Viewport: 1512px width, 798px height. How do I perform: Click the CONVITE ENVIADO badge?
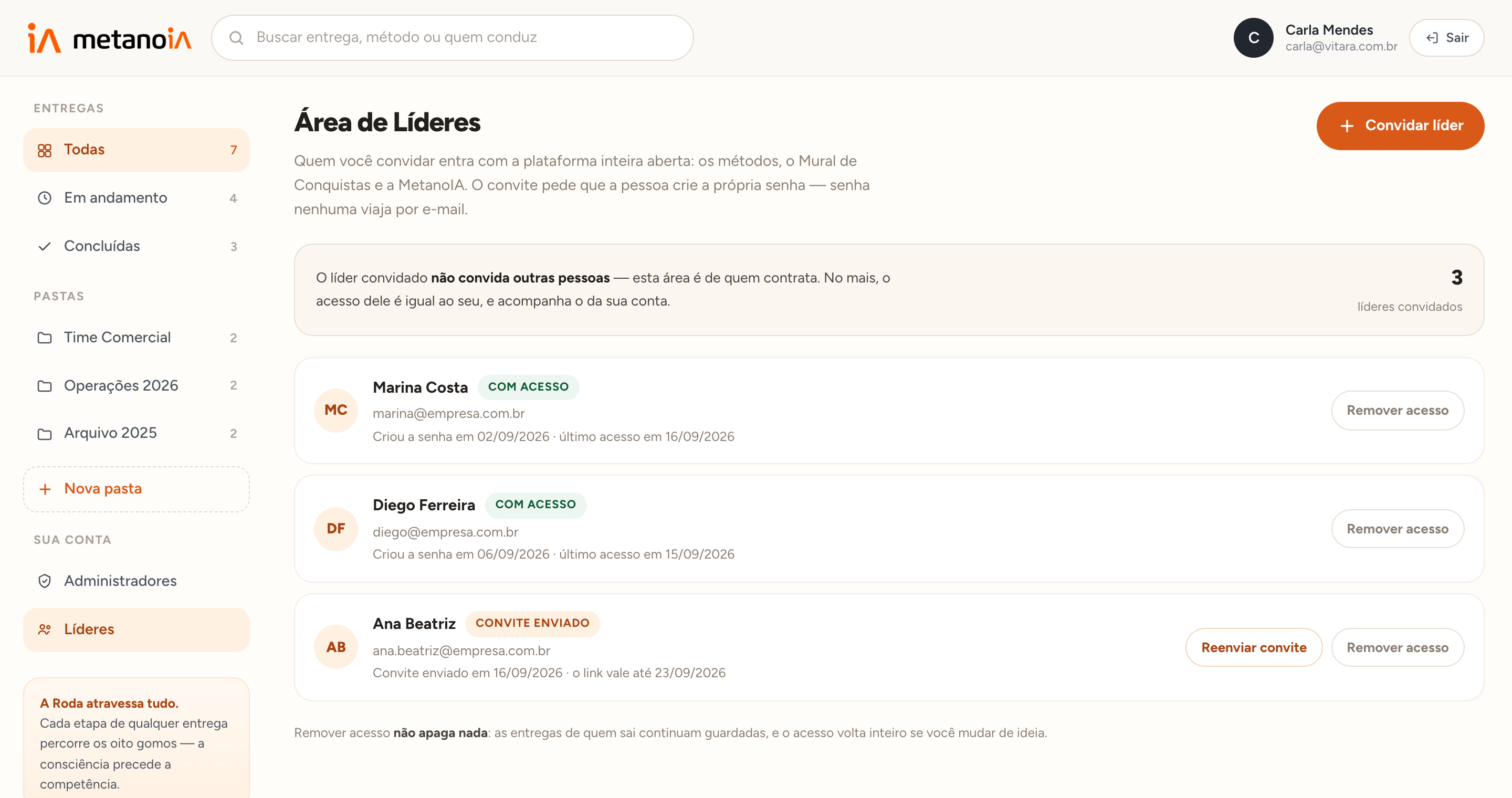[x=532, y=624]
